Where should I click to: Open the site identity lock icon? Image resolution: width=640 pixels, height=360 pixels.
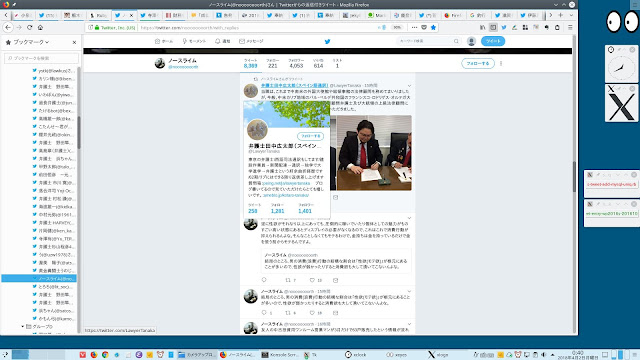coord(97,27)
